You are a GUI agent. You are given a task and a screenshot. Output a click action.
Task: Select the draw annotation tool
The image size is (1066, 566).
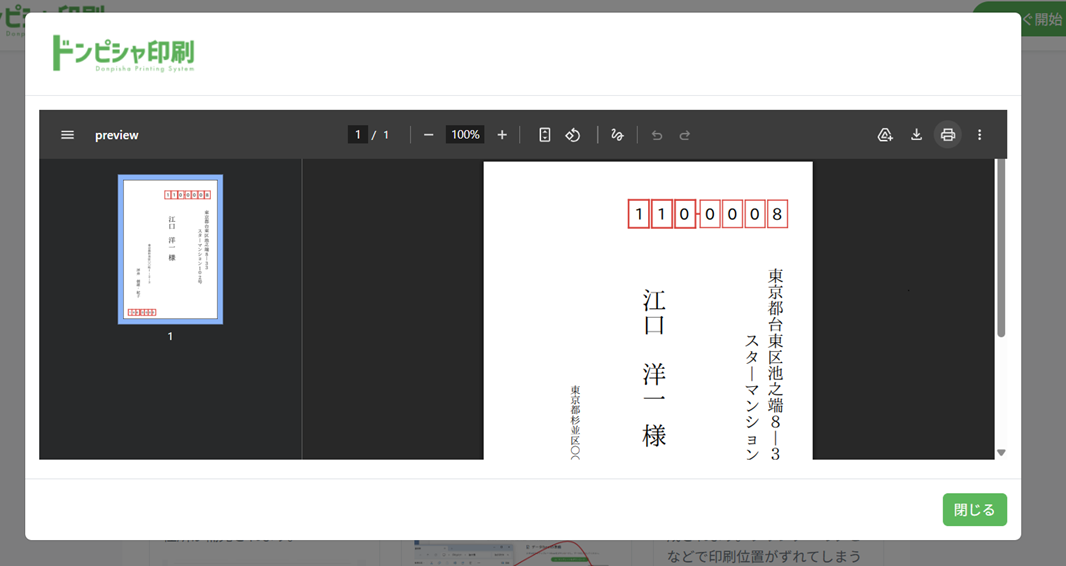click(x=617, y=135)
